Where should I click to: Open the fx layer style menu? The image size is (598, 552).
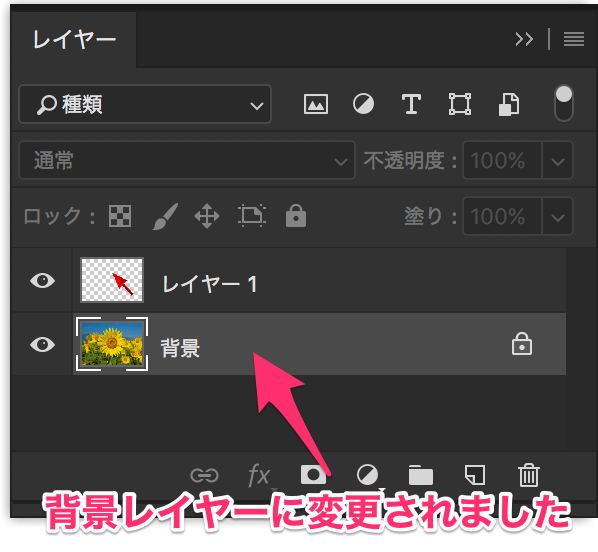pos(259,475)
